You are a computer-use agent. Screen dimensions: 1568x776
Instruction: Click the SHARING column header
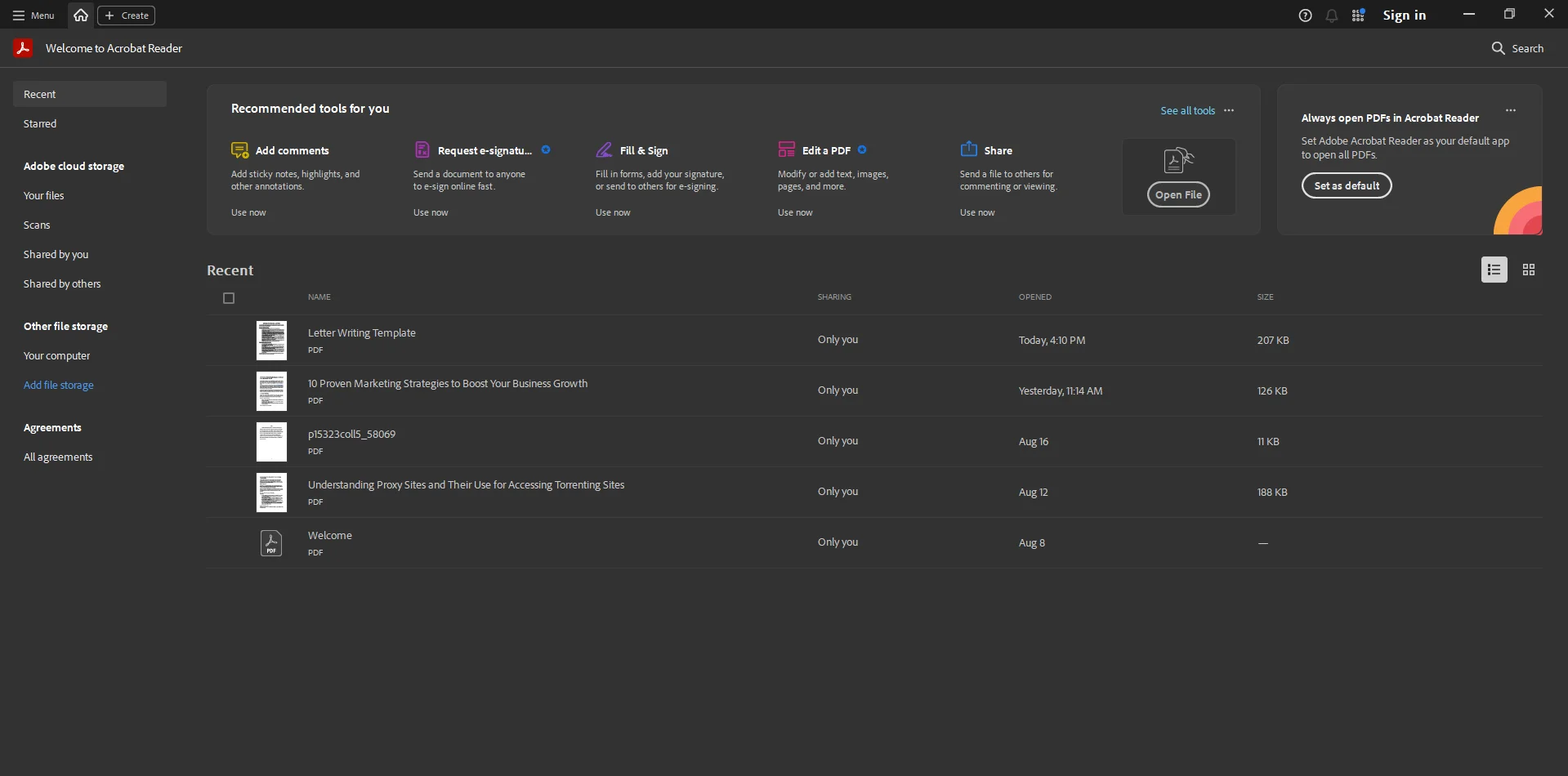click(x=834, y=297)
